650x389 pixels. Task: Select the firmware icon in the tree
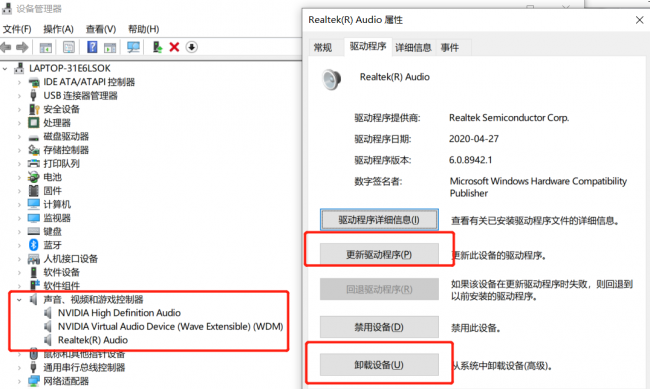click(x=34, y=191)
